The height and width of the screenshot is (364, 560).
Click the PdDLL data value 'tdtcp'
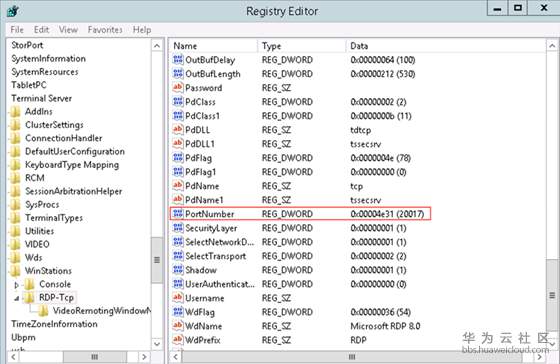(361, 130)
